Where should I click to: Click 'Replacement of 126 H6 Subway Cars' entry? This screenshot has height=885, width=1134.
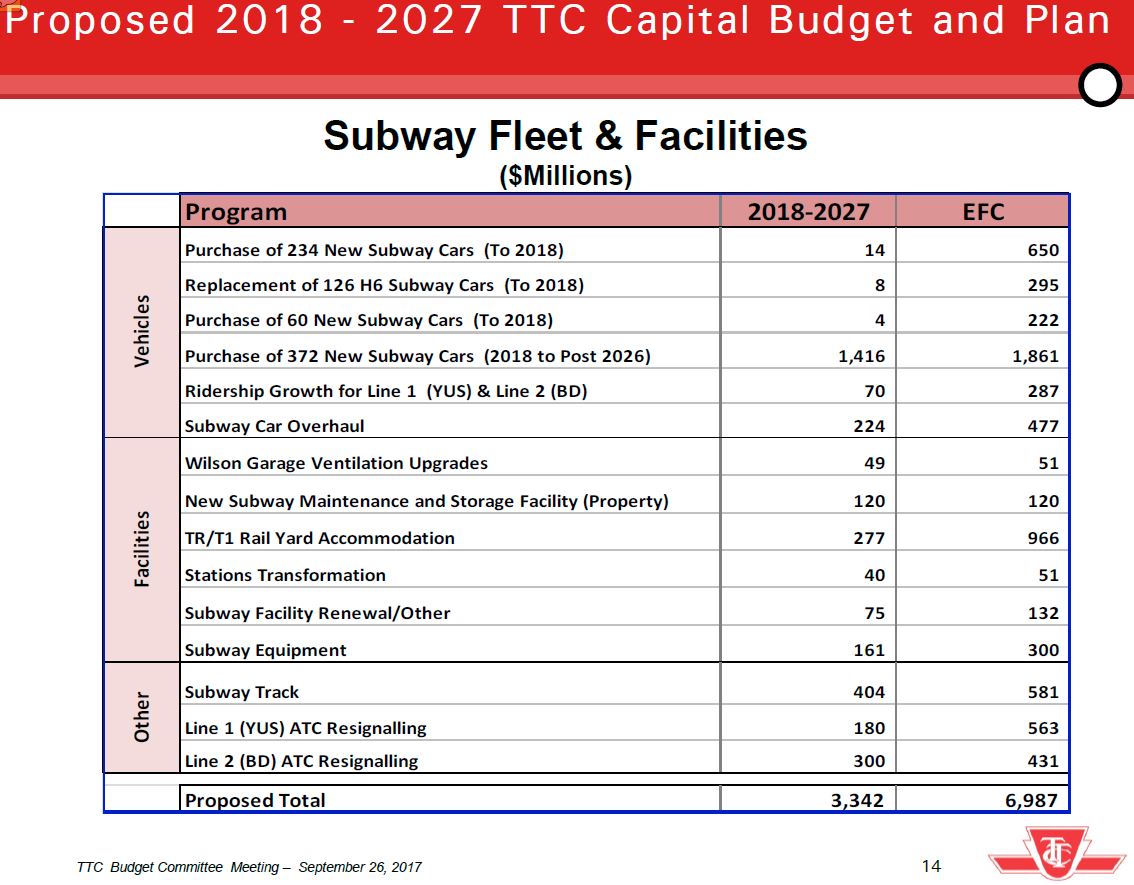384,285
